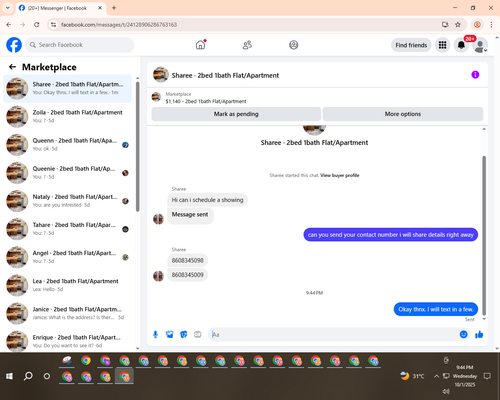
Task: Select the Sharee conversation in list
Action: pyautogui.click(x=67, y=88)
